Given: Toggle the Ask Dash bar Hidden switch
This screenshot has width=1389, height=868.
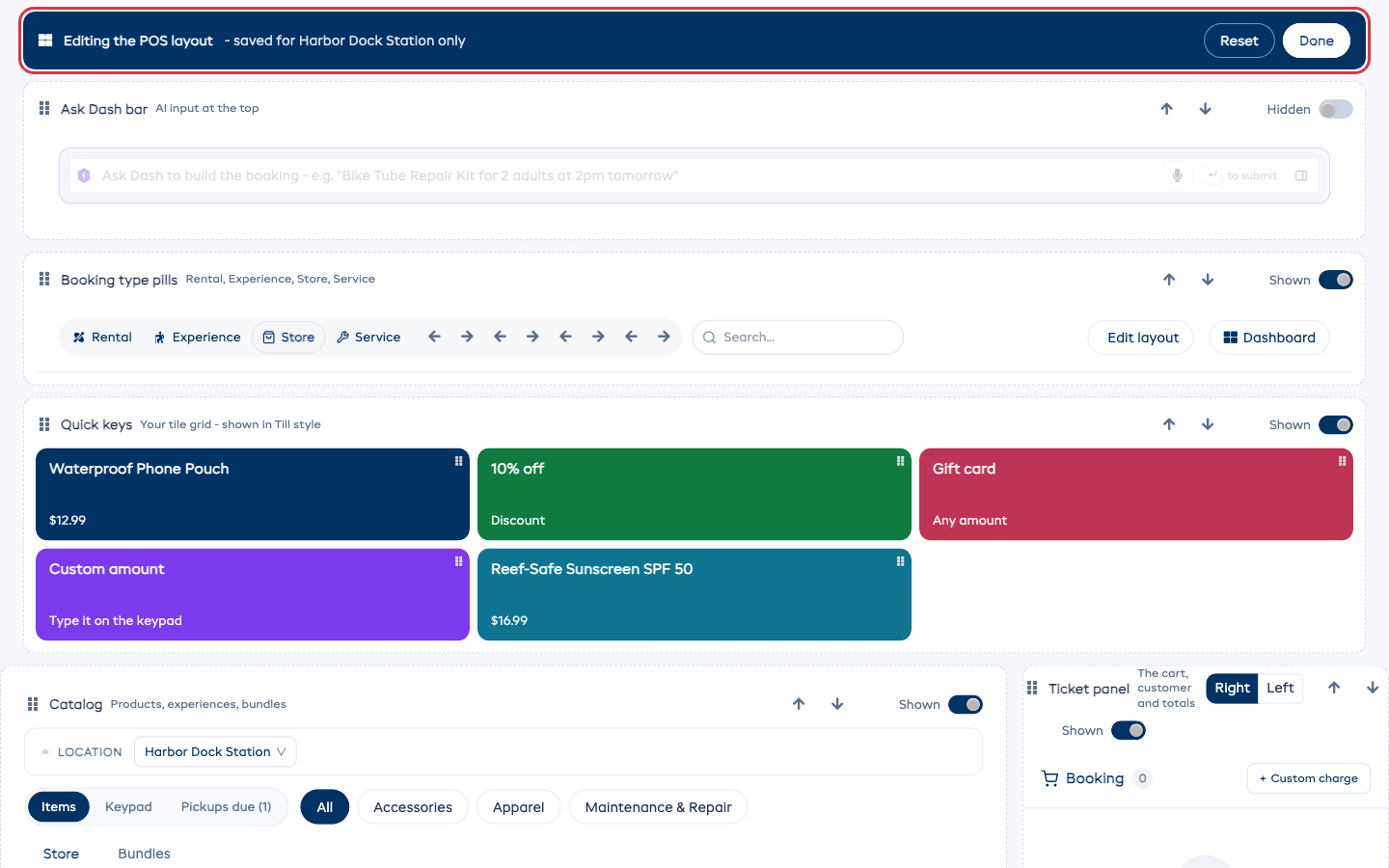Looking at the screenshot, I should click(1336, 109).
